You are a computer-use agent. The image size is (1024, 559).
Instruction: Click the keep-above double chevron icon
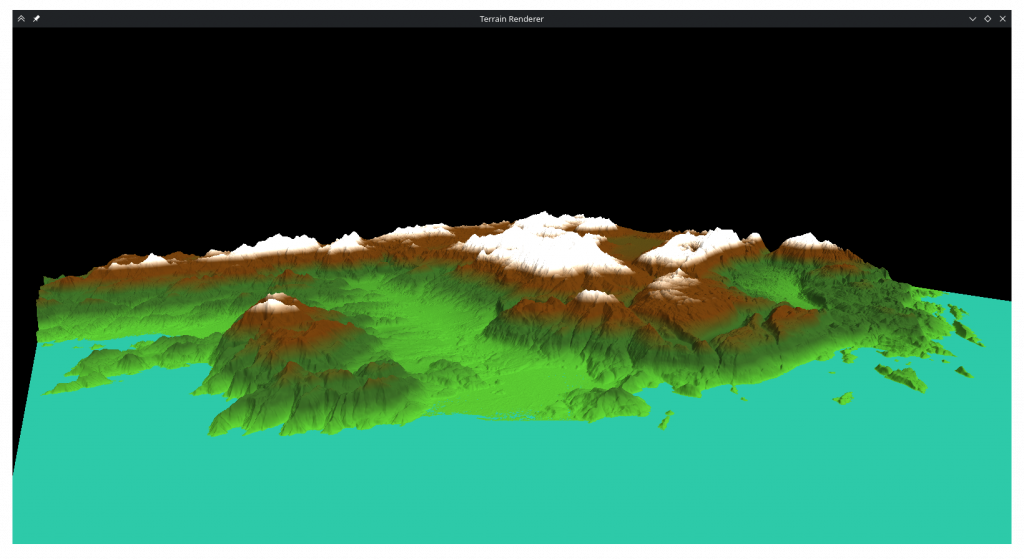[x=21, y=18]
